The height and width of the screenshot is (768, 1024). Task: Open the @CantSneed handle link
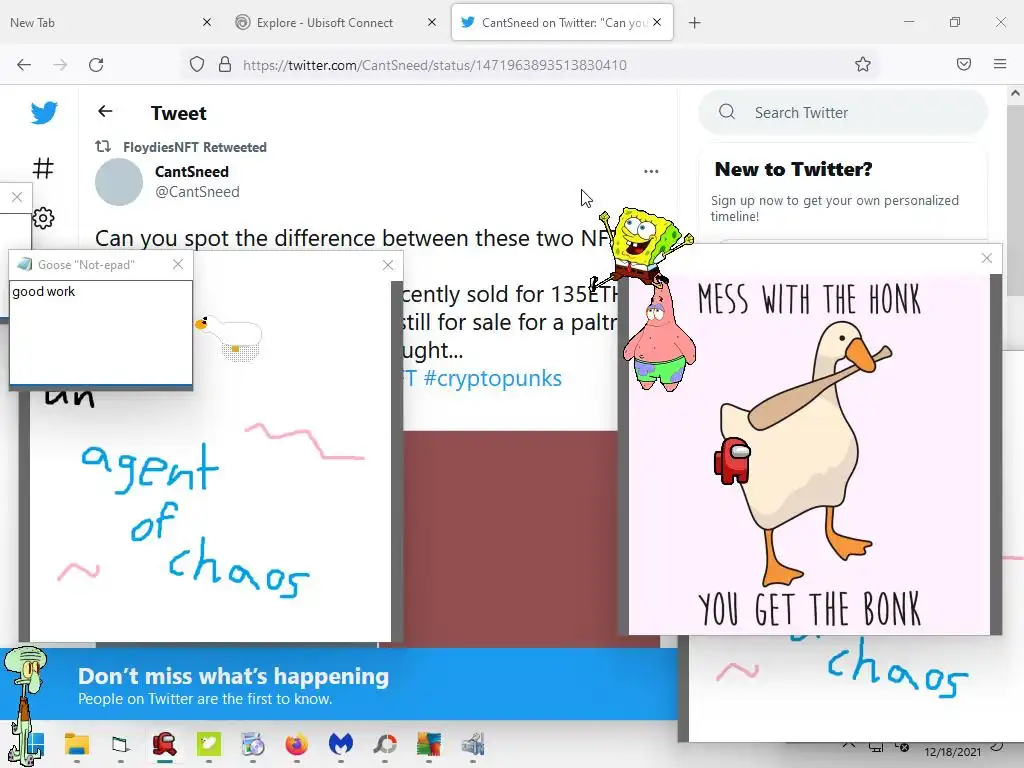pos(197,192)
